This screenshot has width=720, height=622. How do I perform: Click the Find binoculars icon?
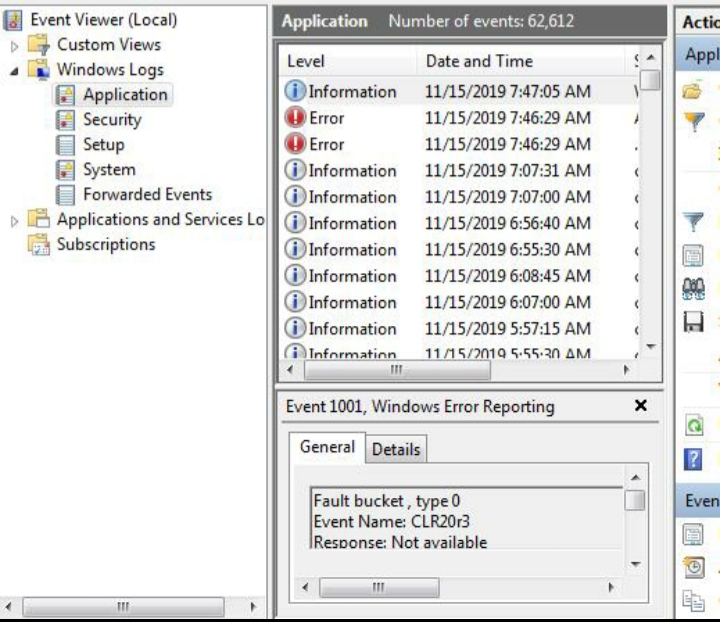pyautogui.click(x=693, y=289)
